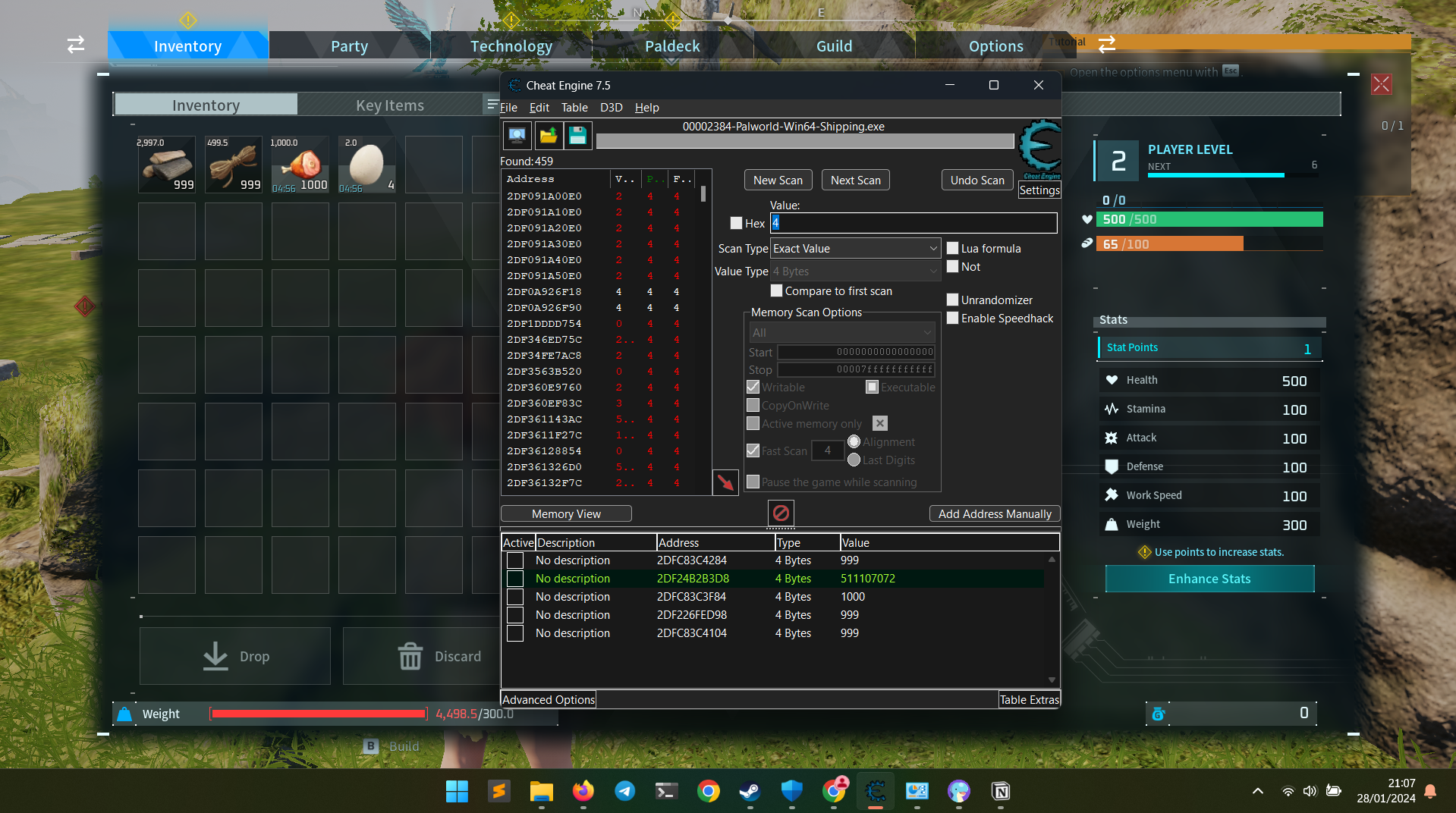1456x813 pixels.
Task: Open the process list icon in Cheat Engine
Action: tap(517, 136)
